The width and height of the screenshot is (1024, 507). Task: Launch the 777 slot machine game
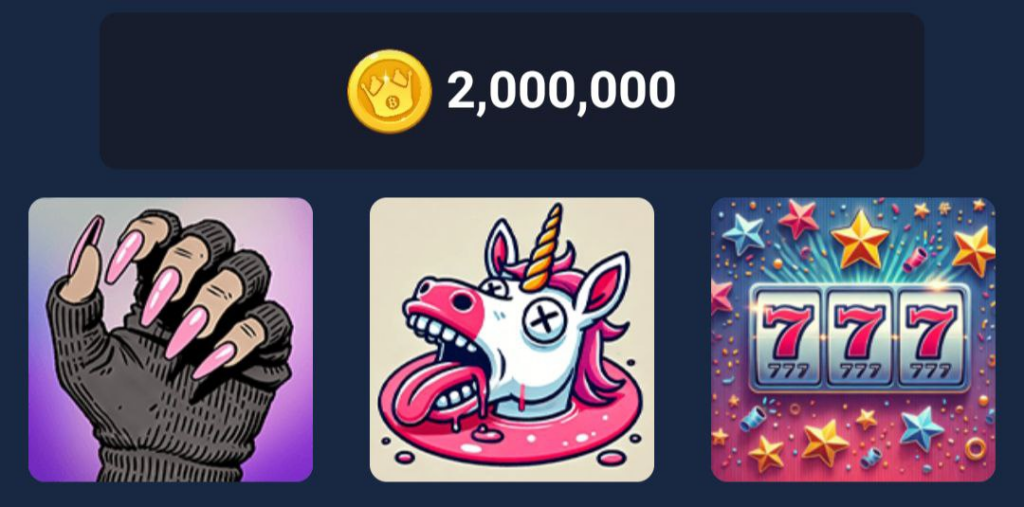[x=853, y=340]
